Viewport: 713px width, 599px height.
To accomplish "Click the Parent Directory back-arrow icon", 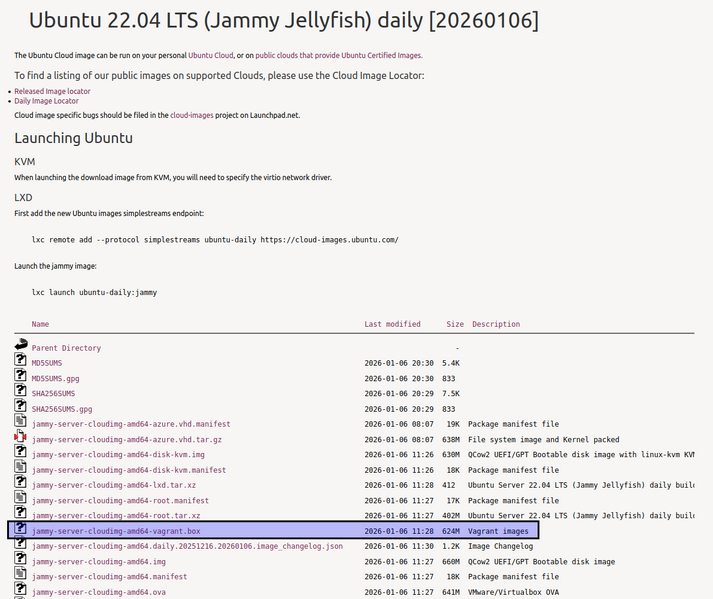I will 21,344.
